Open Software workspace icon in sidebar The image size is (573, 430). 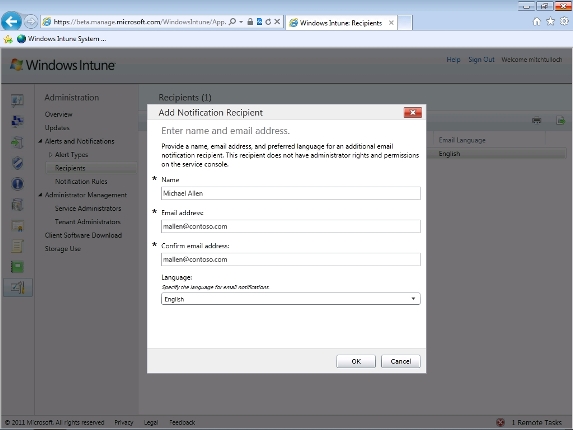tap(17, 205)
